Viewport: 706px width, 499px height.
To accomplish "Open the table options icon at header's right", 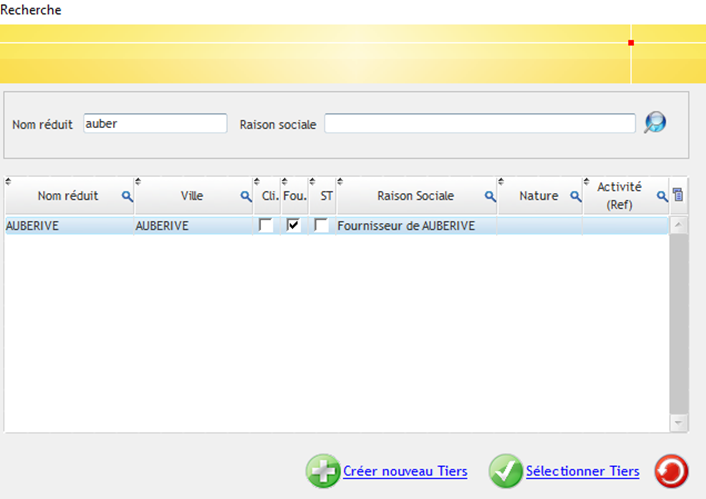I will pos(678,196).
